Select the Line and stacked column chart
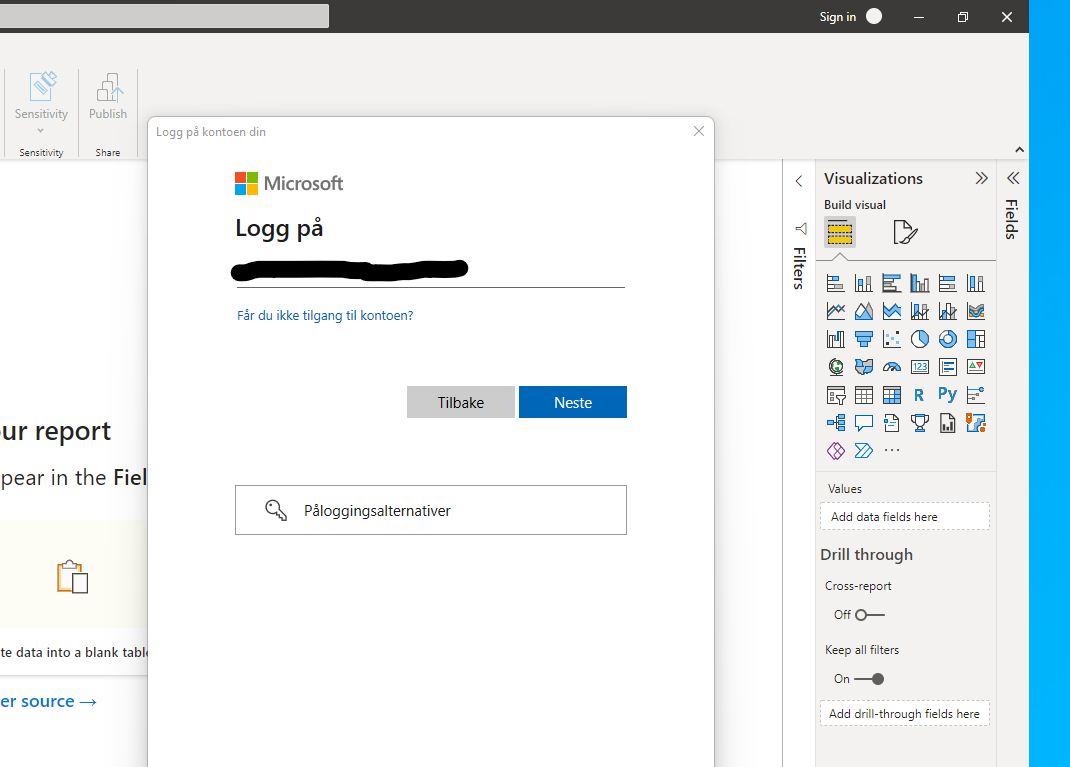This screenshot has width=1070, height=767. [x=919, y=311]
